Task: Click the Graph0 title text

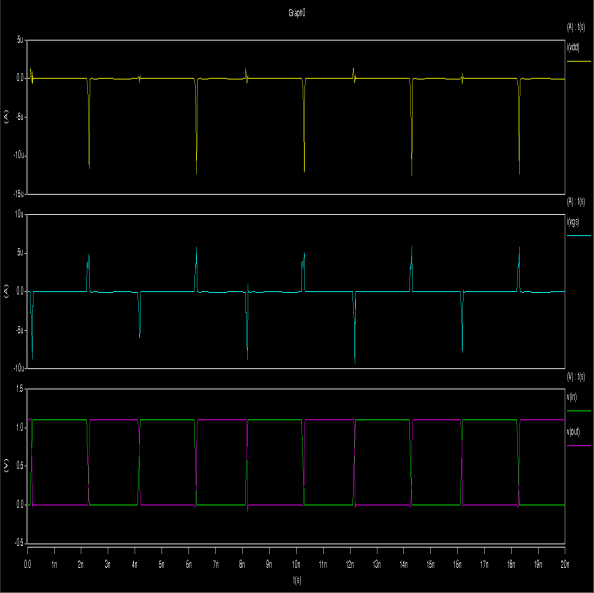Action: click(x=297, y=13)
